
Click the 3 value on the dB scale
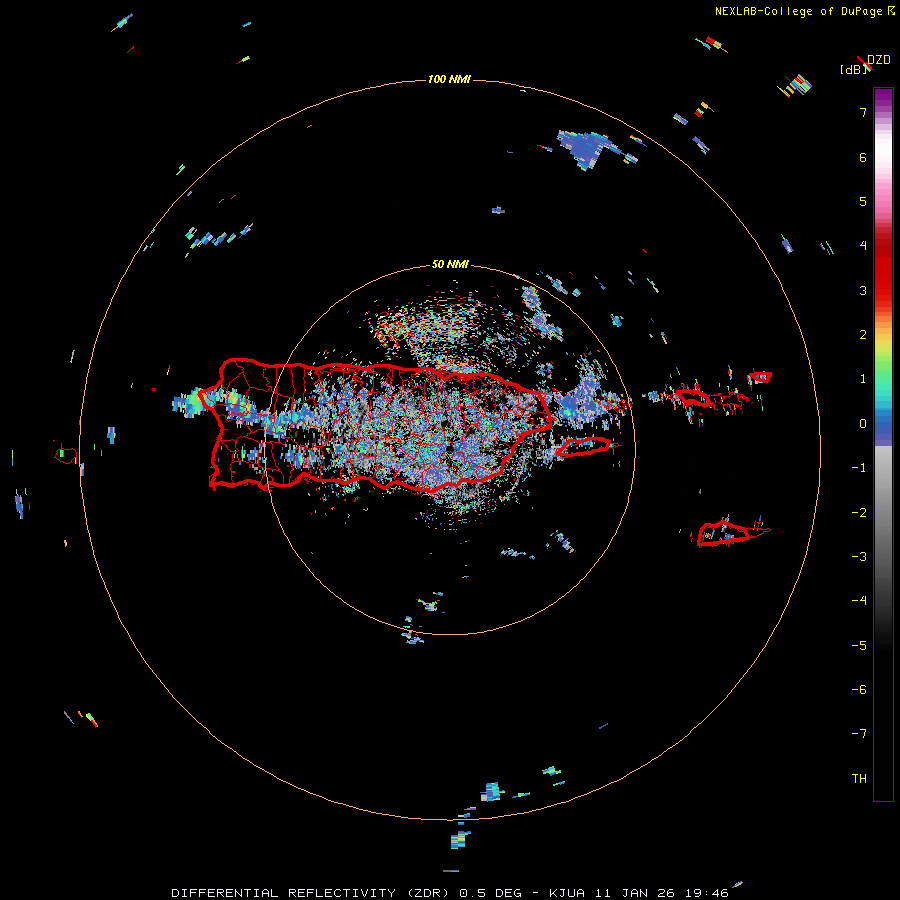(x=863, y=290)
